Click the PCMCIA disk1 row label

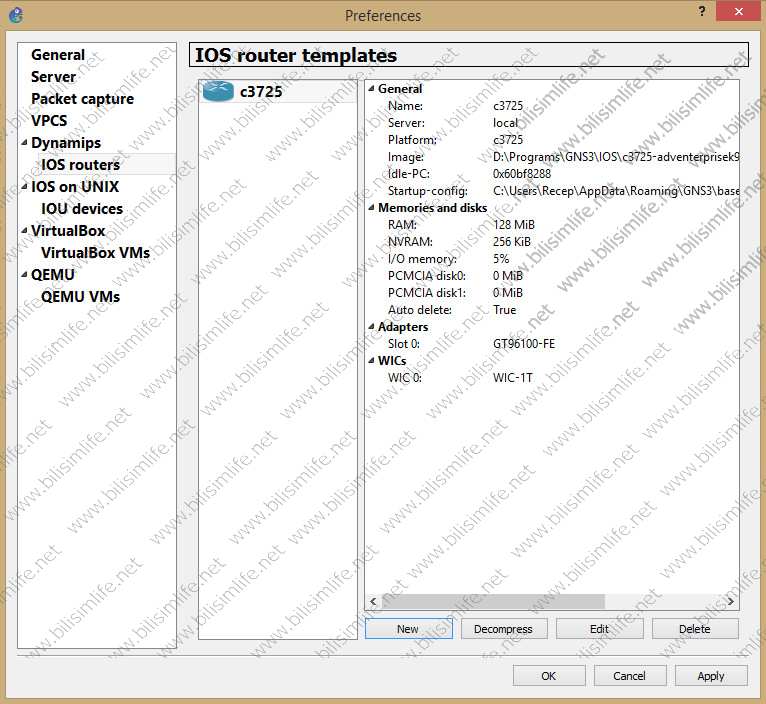[x=426, y=293]
